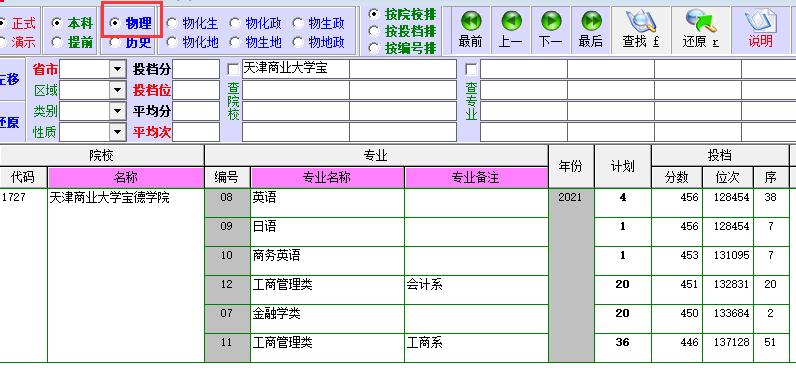The width and height of the screenshot is (796, 372).
Task: Click the 会计系 remark cell
Action: point(476,290)
